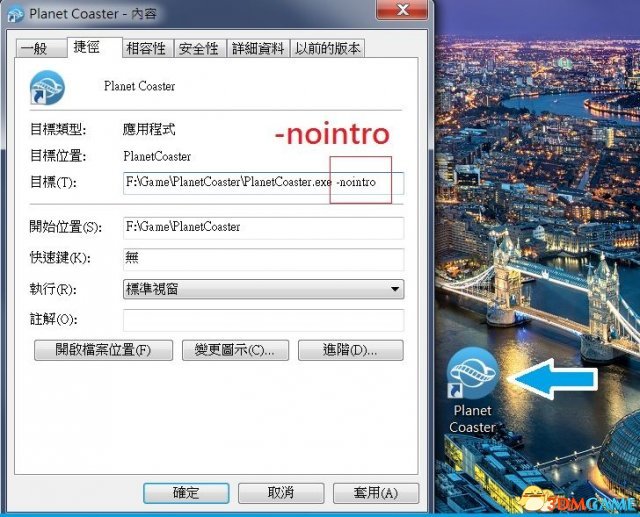
Task: Click the 快速鍵(K) shortcut key field
Action: click(x=263, y=259)
